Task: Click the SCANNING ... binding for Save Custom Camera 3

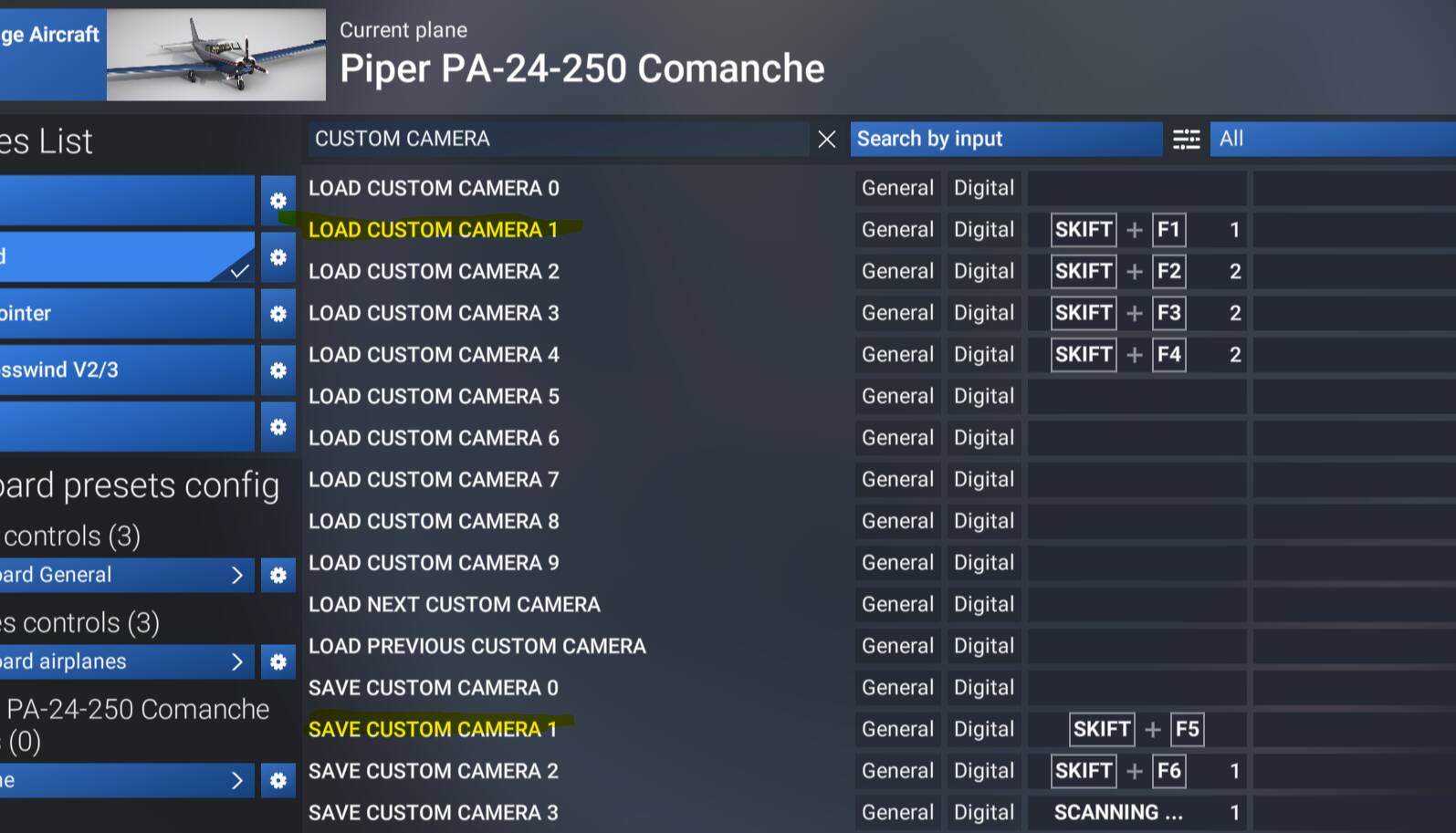Action: [1137, 813]
